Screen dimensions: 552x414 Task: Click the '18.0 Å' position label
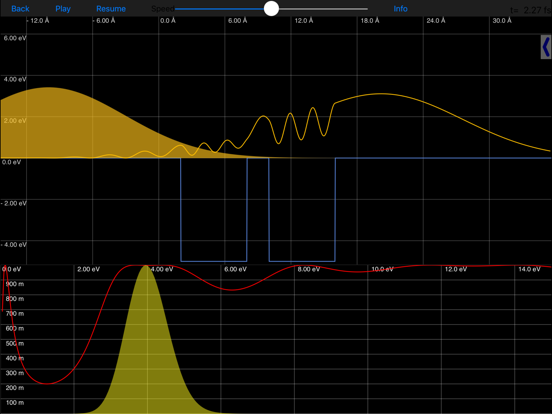click(x=370, y=21)
